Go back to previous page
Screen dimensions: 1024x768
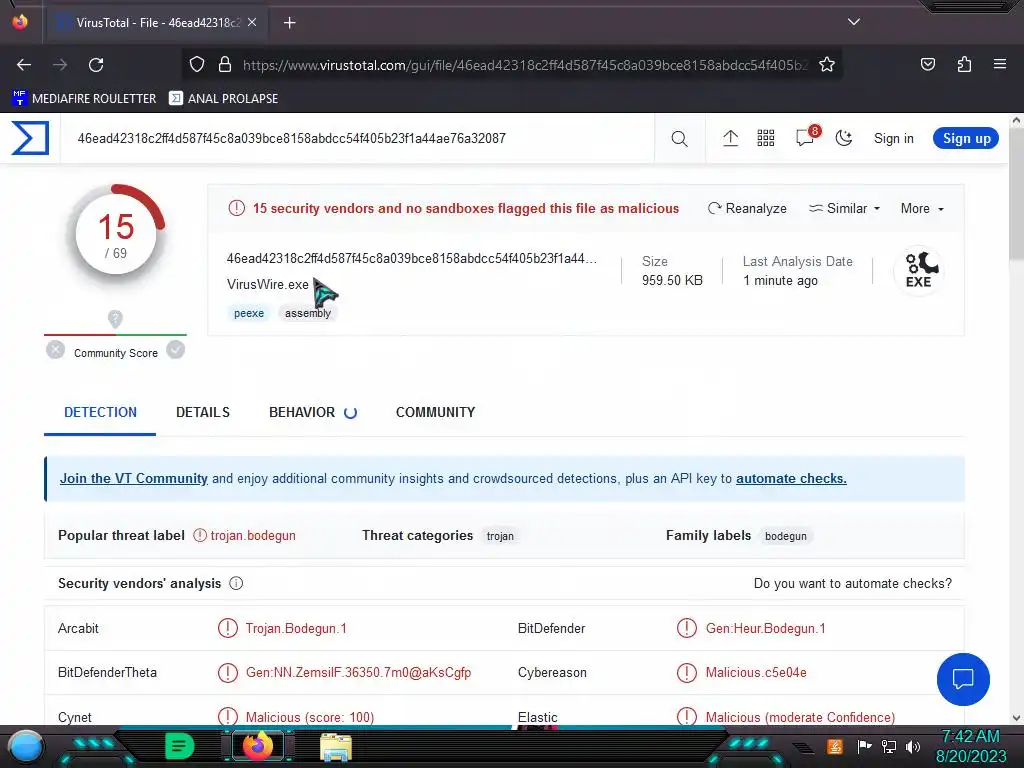[x=24, y=65]
